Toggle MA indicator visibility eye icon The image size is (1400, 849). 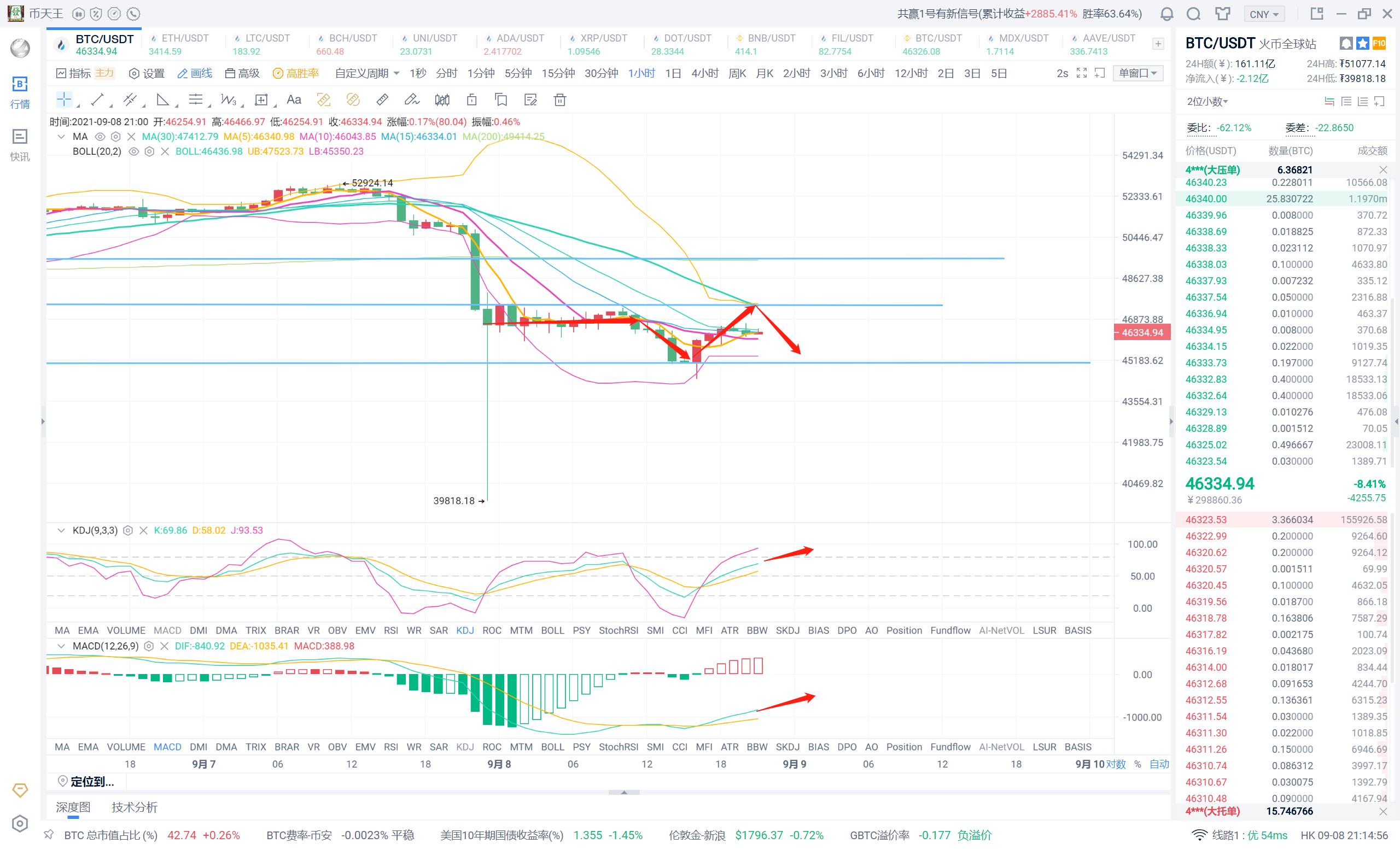(x=100, y=137)
